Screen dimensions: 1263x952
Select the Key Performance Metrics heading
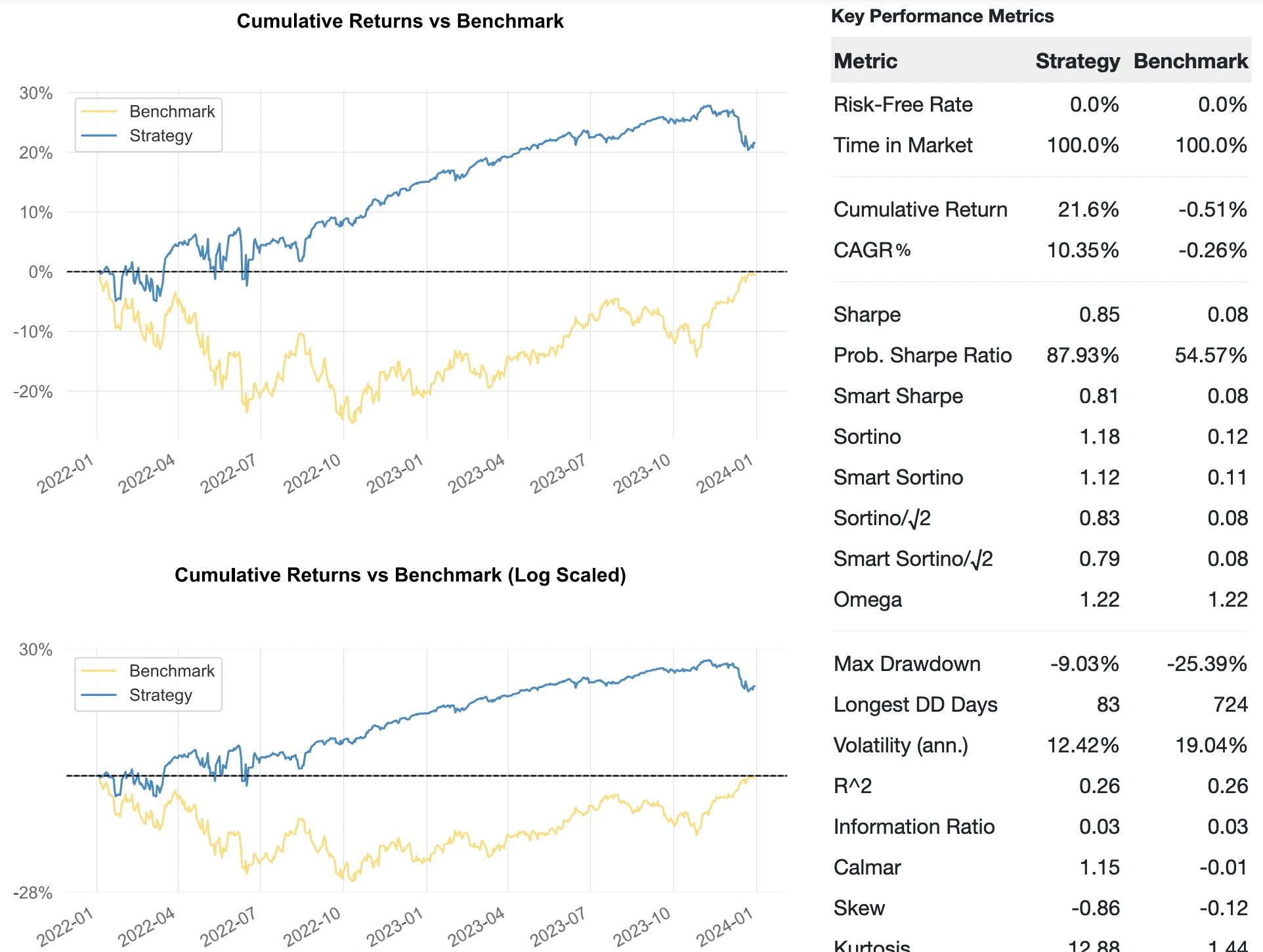pyautogui.click(x=943, y=16)
